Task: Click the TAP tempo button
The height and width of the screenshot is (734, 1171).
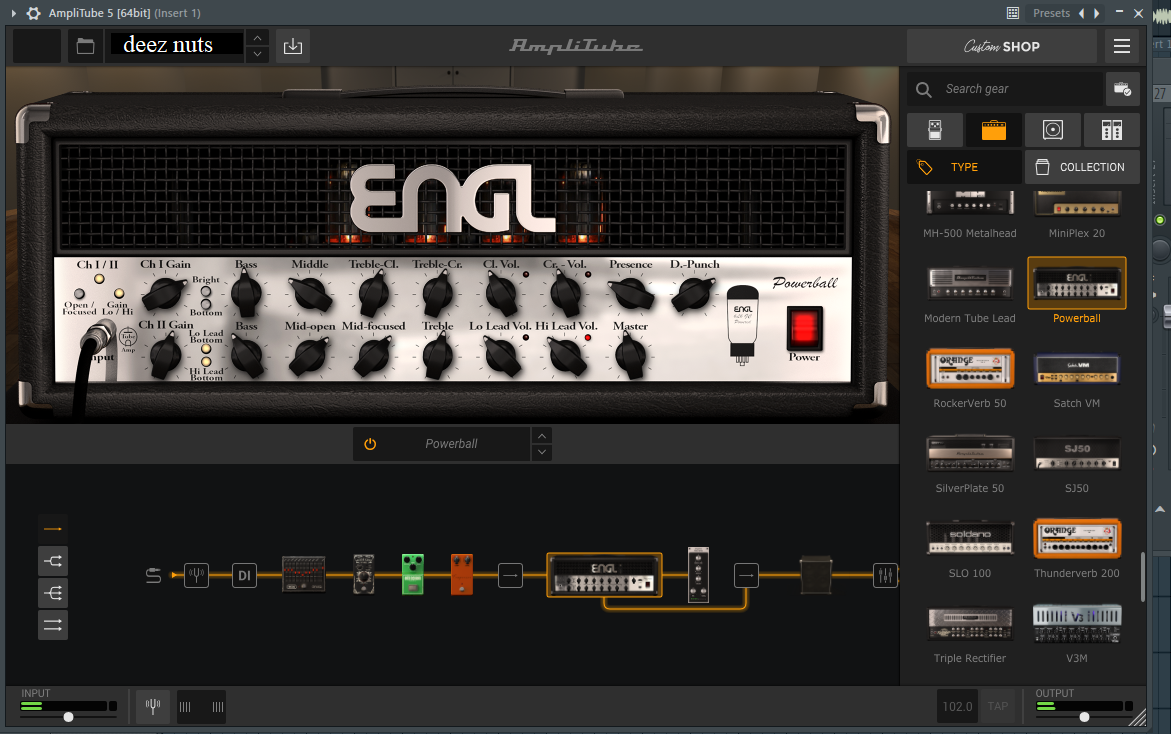Action: [998, 706]
